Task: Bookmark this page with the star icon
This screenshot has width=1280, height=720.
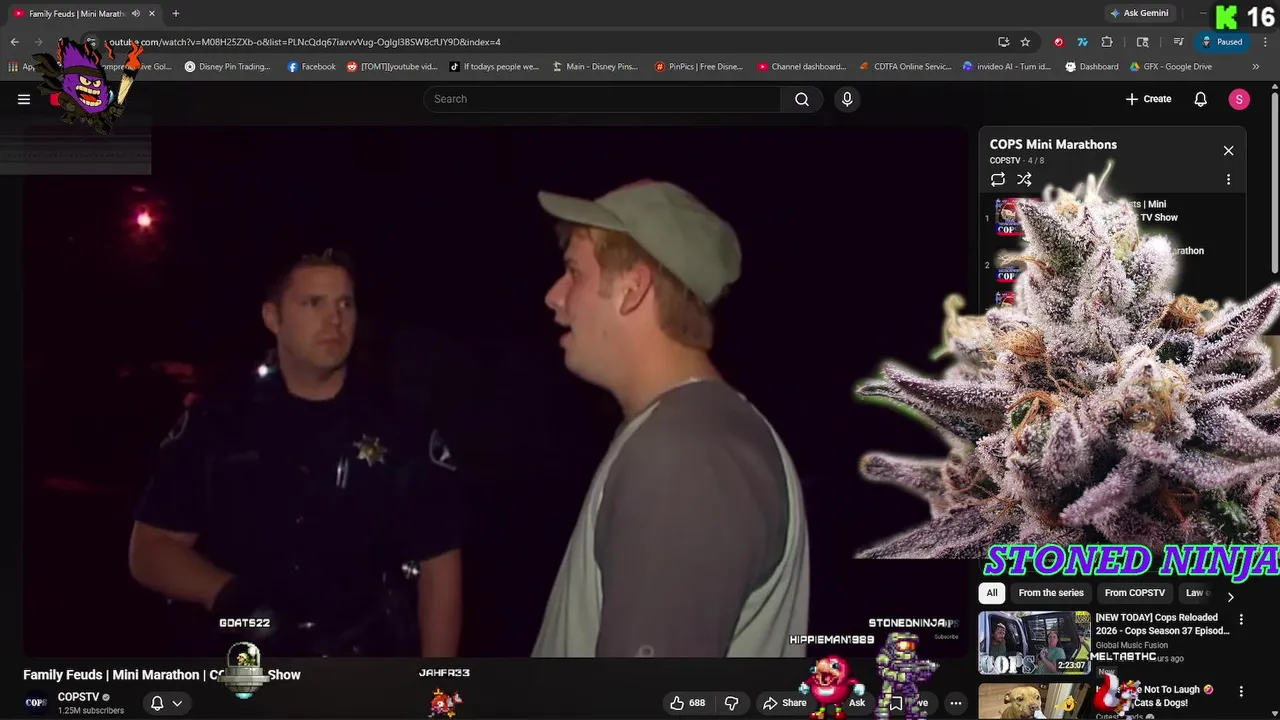Action: click(x=1025, y=42)
